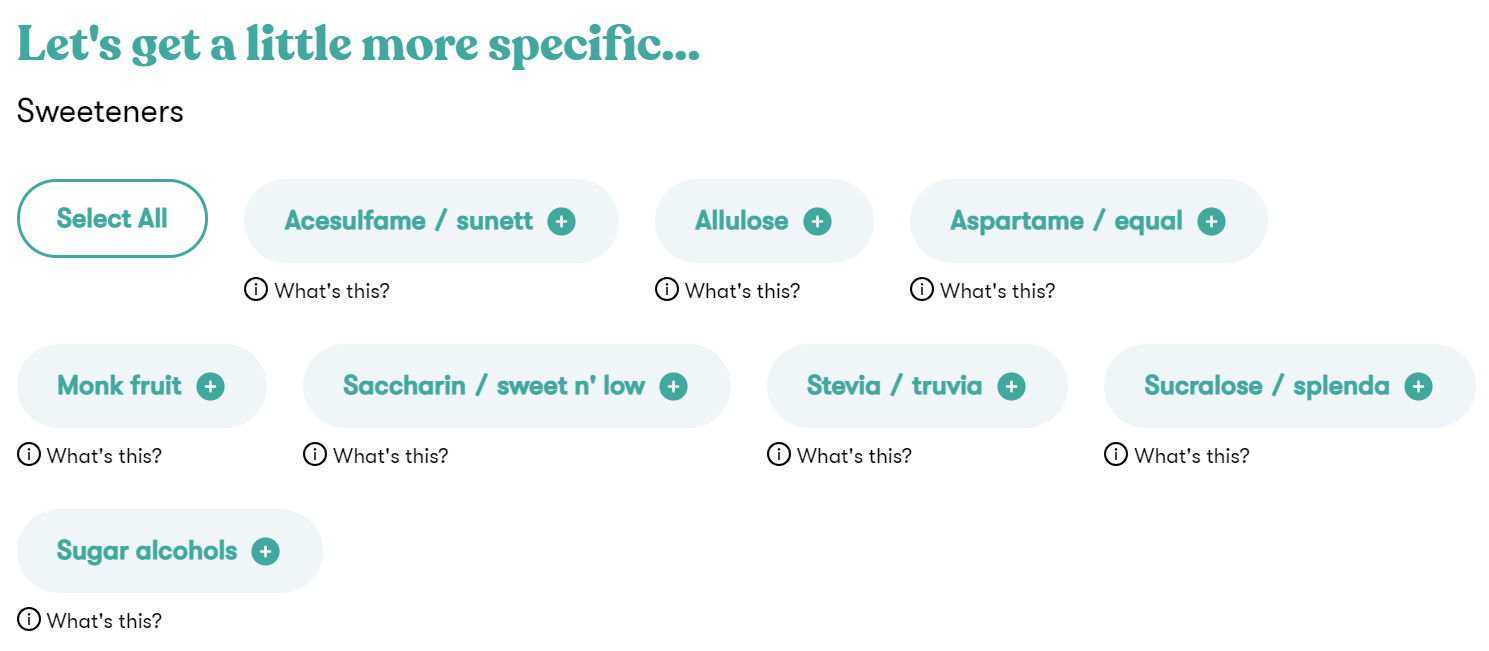Toggle the Stevia / truvia chip
Screen dimensions: 1489x651
[x=917, y=386]
